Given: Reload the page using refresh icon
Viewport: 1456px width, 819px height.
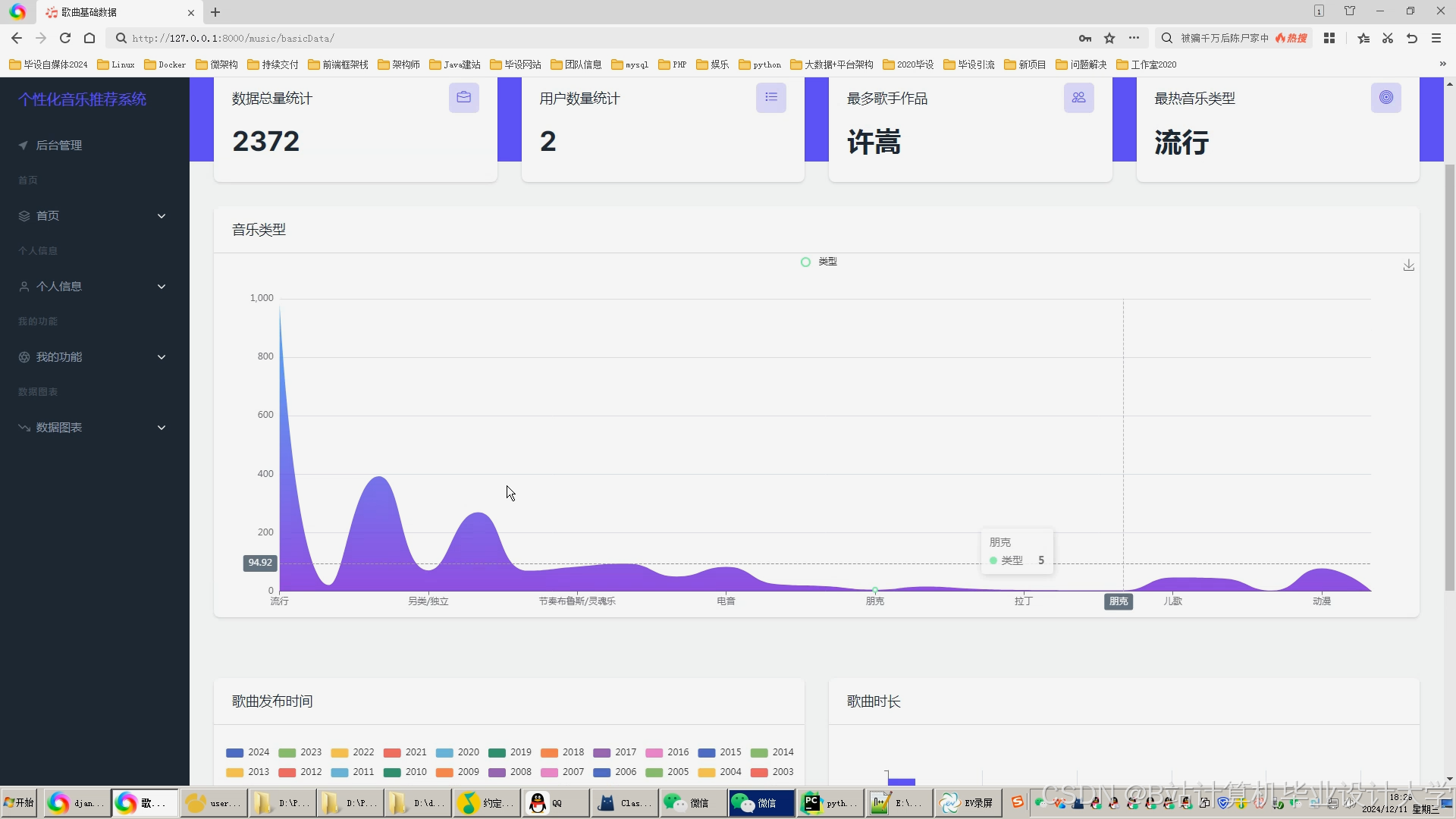Looking at the screenshot, I should coord(65,38).
